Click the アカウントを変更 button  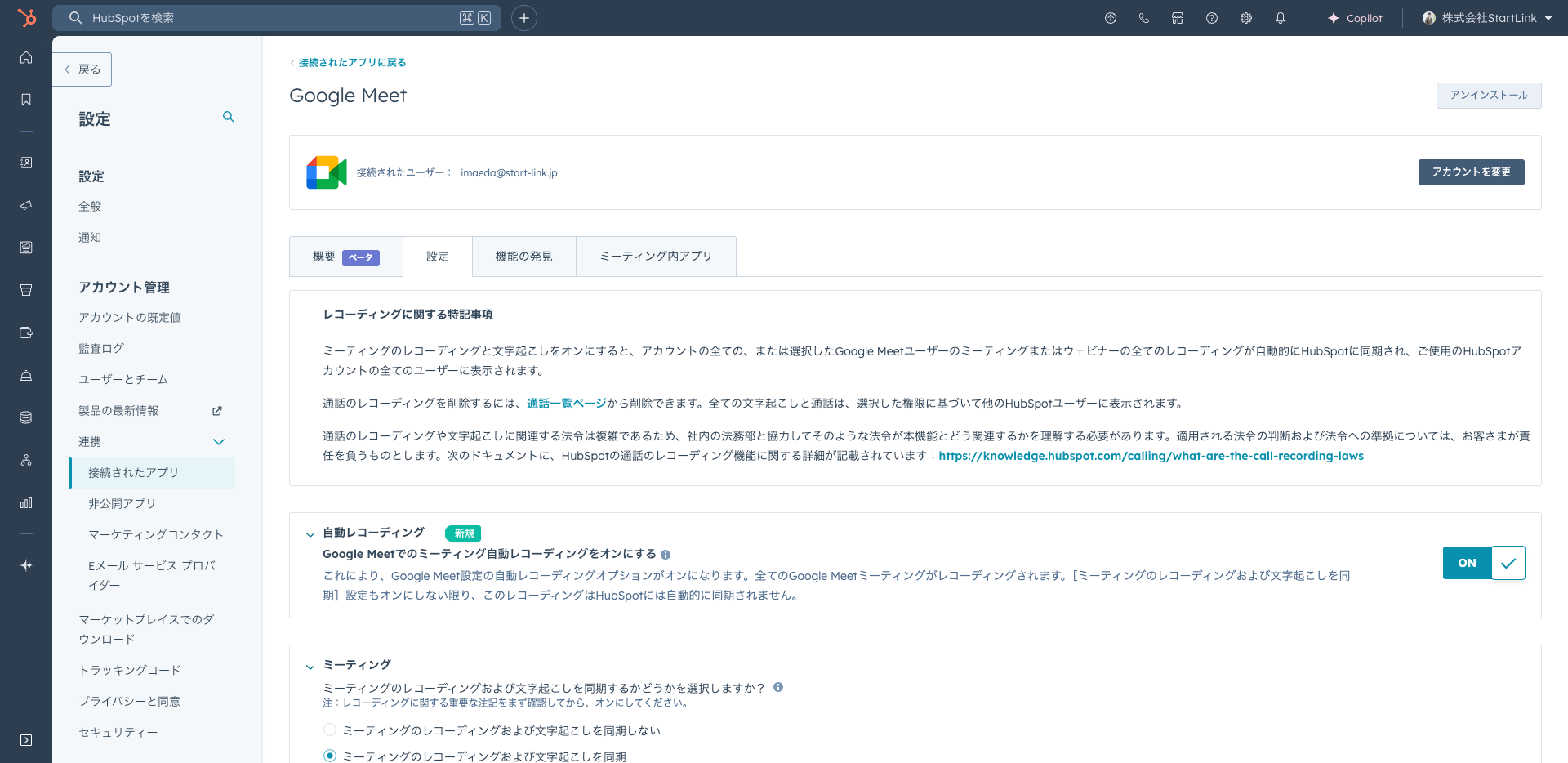[1471, 172]
